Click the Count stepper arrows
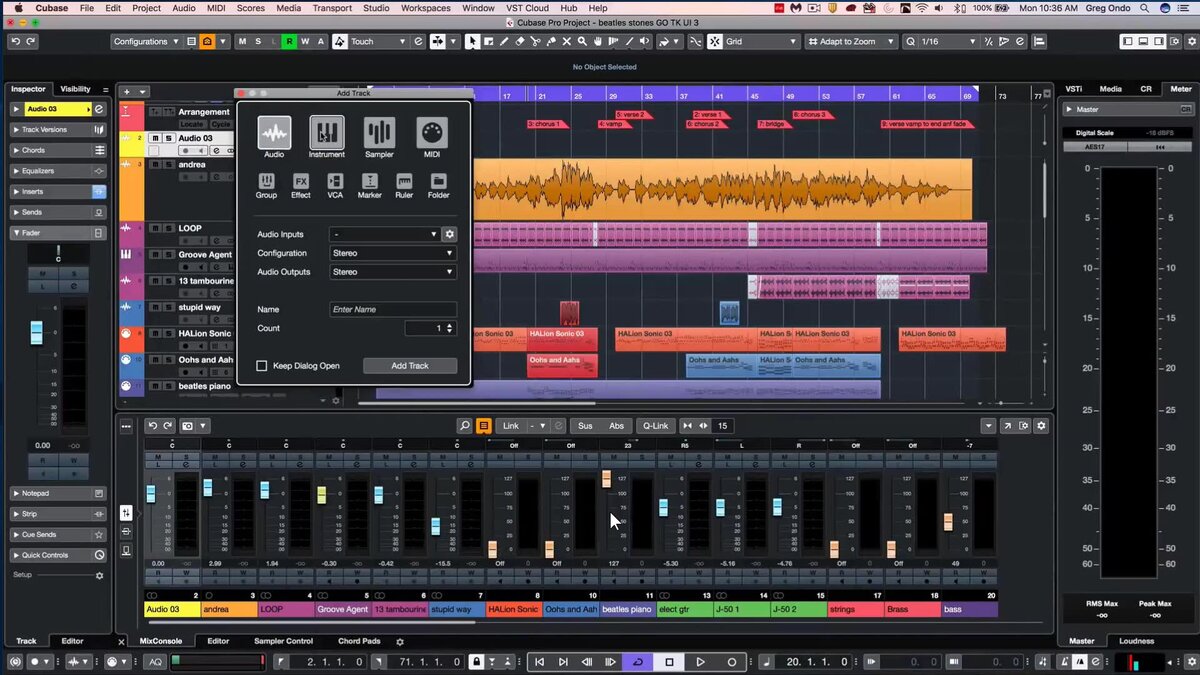The height and width of the screenshot is (675, 1200). pos(449,328)
